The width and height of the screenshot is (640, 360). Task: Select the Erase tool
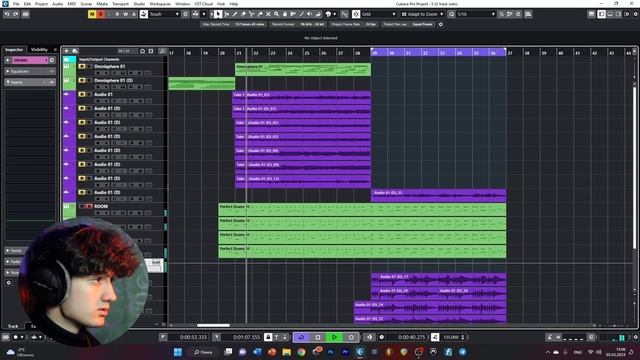[x=243, y=14]
